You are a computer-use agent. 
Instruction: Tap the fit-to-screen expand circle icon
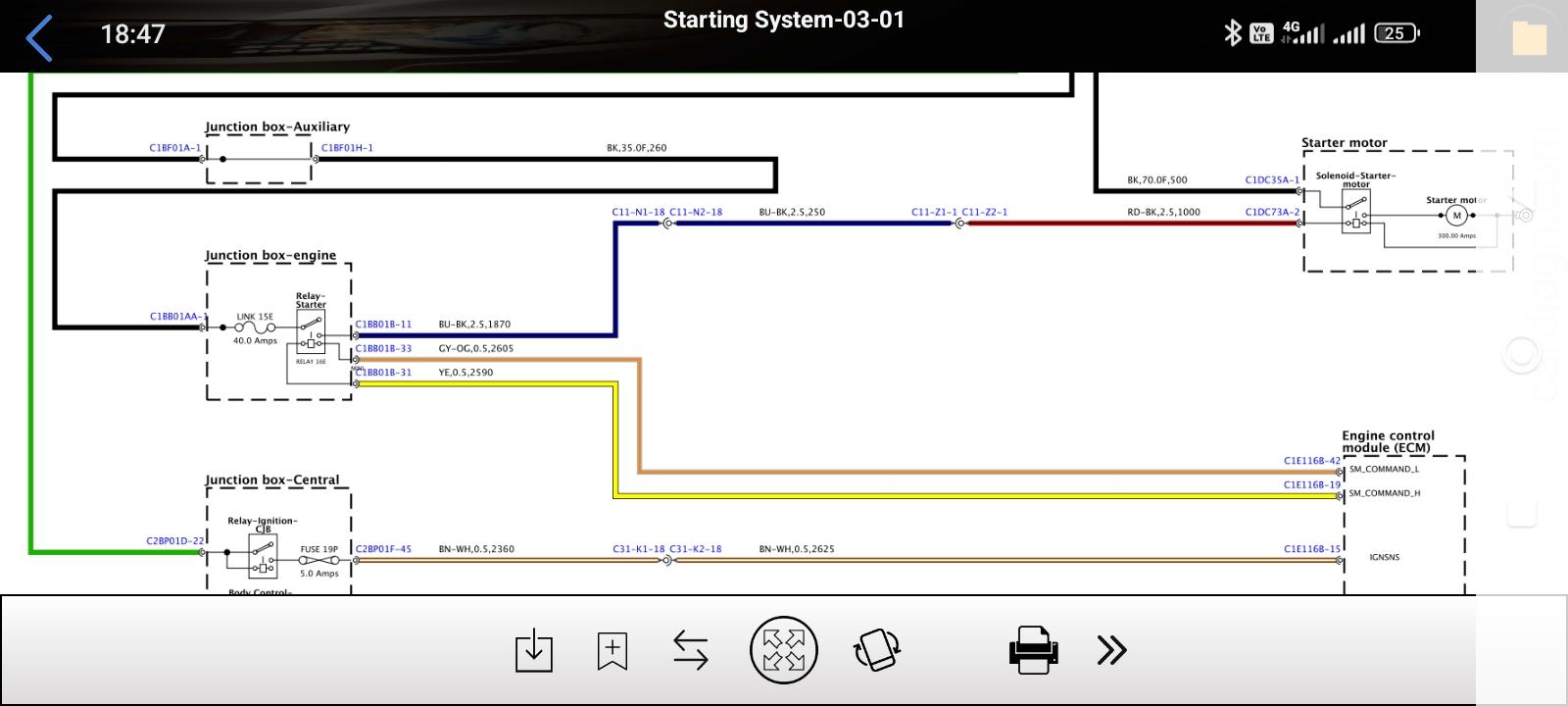point(784,649)
